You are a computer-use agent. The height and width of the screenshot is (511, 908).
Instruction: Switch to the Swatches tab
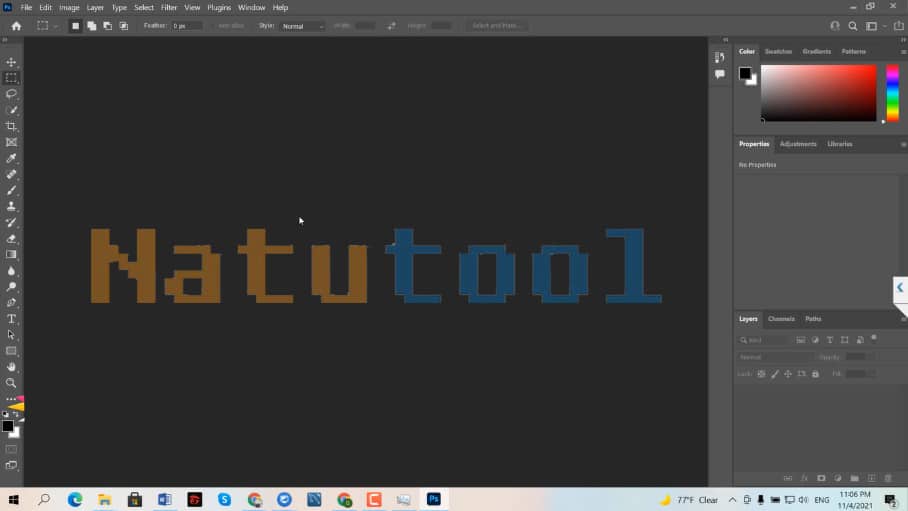coord(778,52)
